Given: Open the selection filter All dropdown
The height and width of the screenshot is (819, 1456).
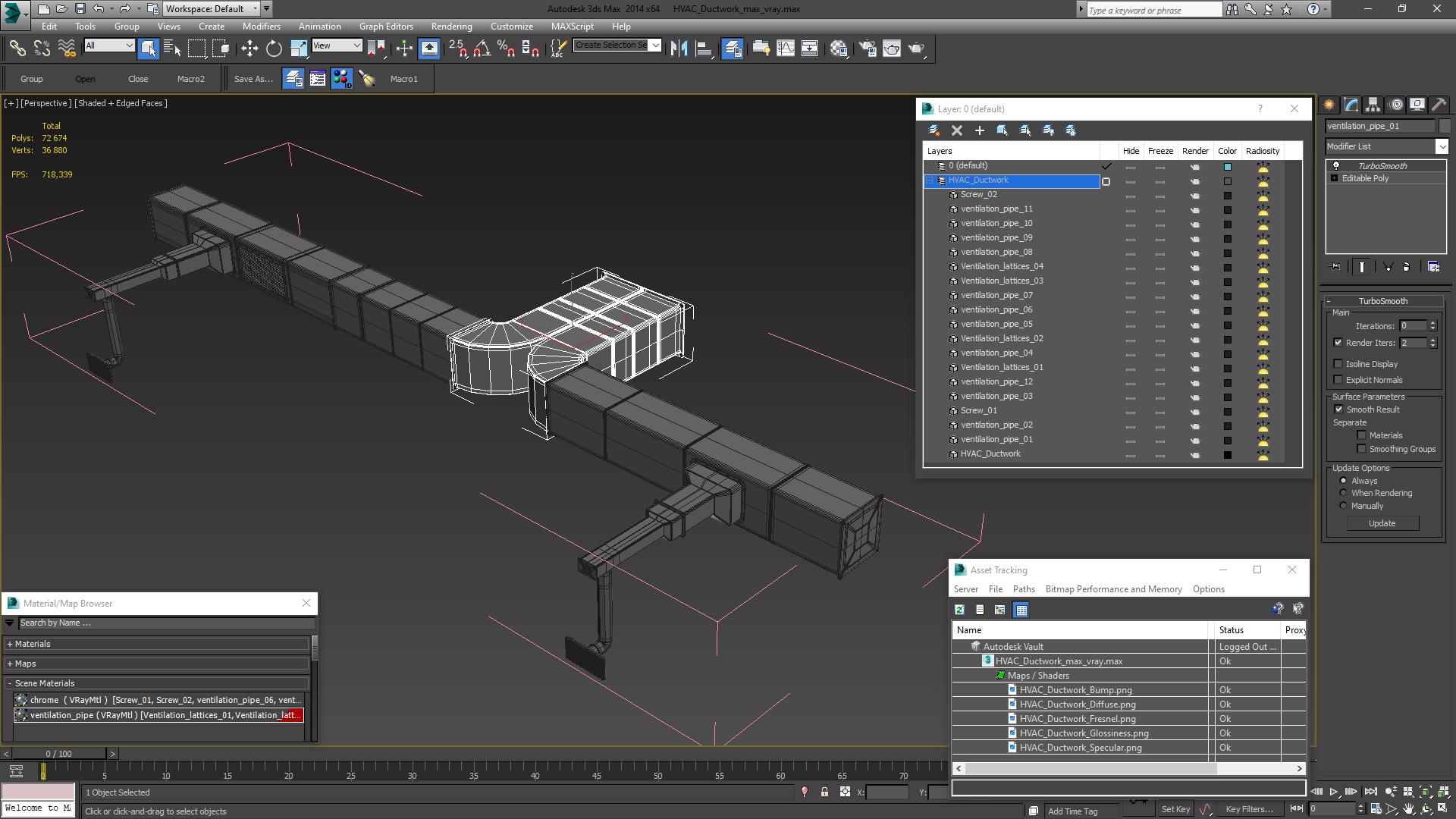Looking at the screenshot, I should tap(109, 45).
